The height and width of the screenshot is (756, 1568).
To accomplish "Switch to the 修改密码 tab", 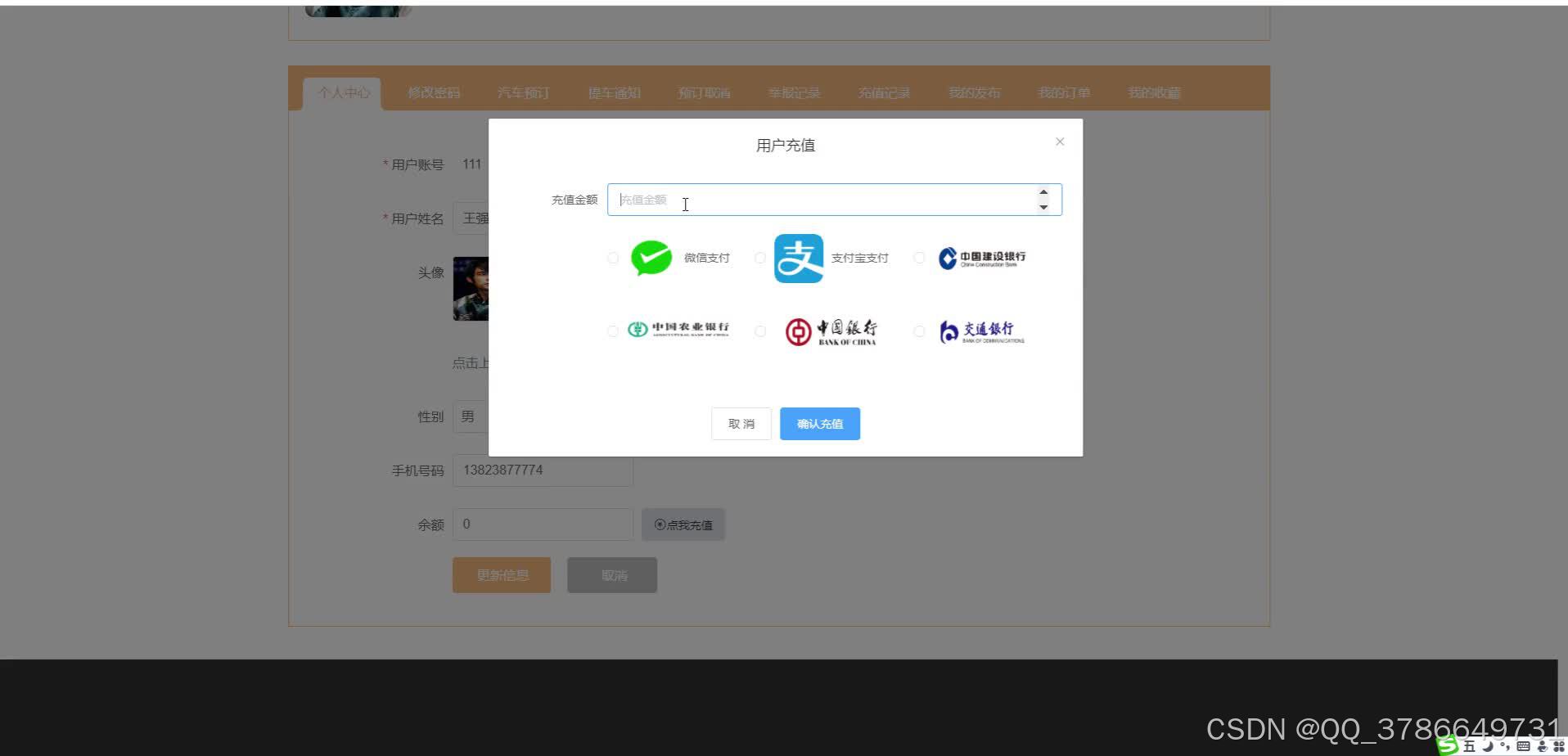I will click(x=434, y=92).
